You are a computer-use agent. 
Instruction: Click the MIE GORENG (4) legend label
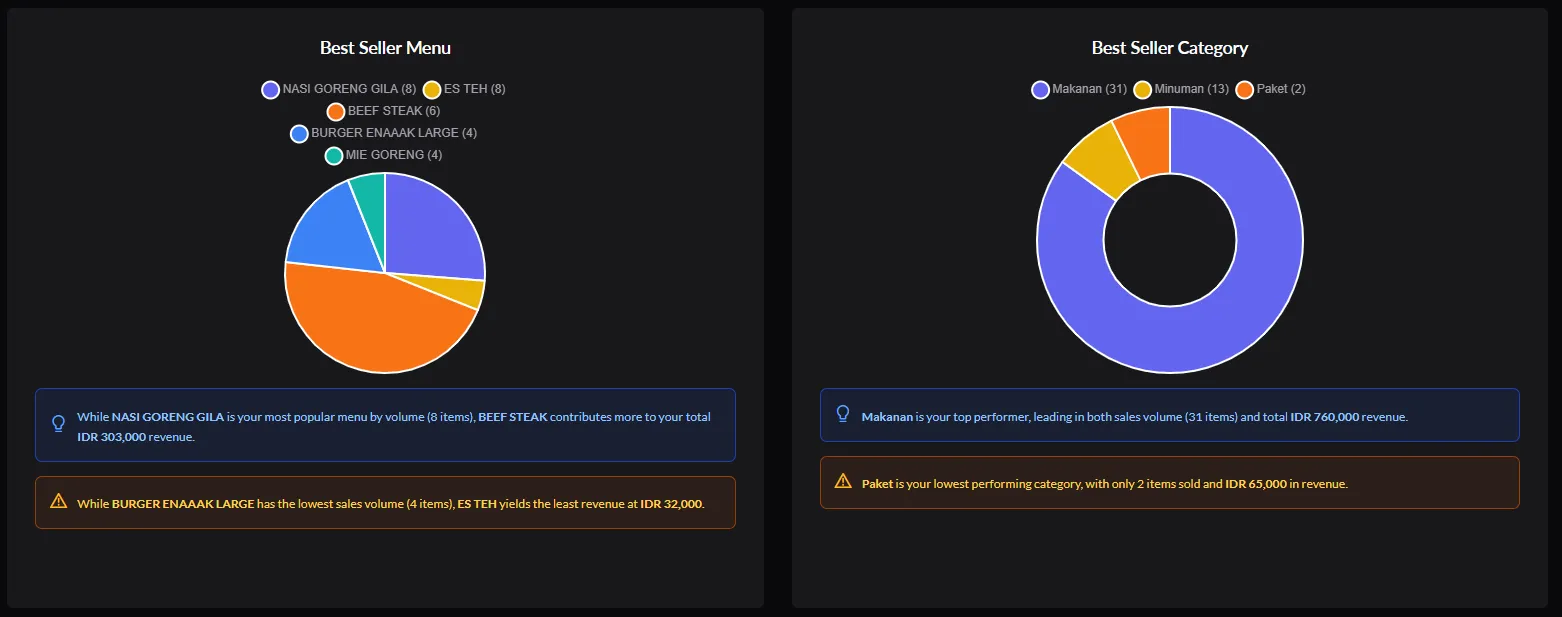pyautogui.click(x=394, y=155)
